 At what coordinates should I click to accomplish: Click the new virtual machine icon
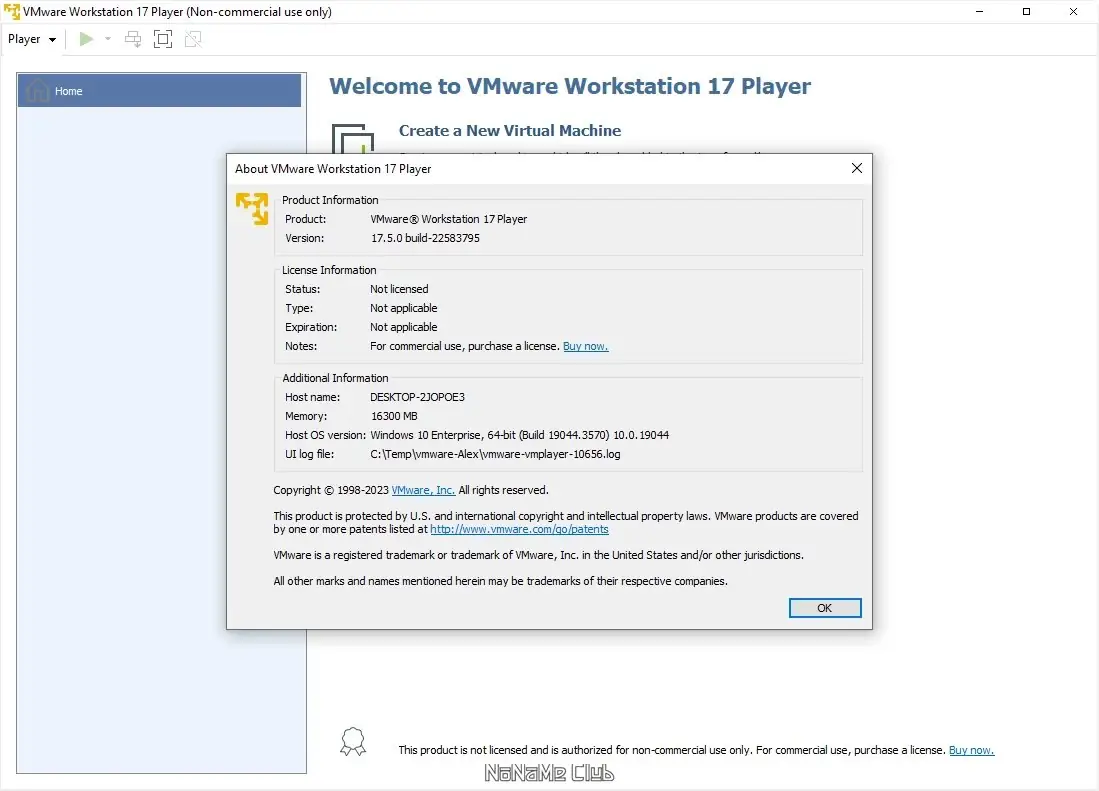tap(353, 139)
